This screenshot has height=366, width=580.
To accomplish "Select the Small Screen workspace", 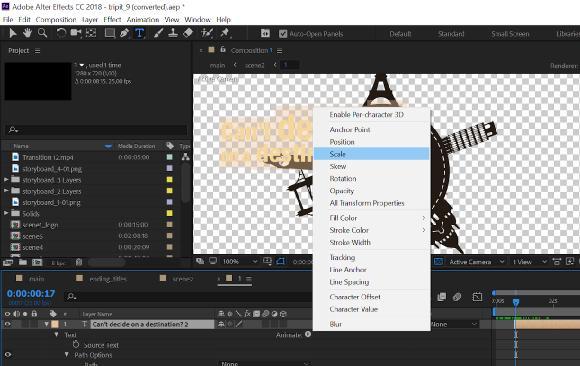I will [510, 34].
